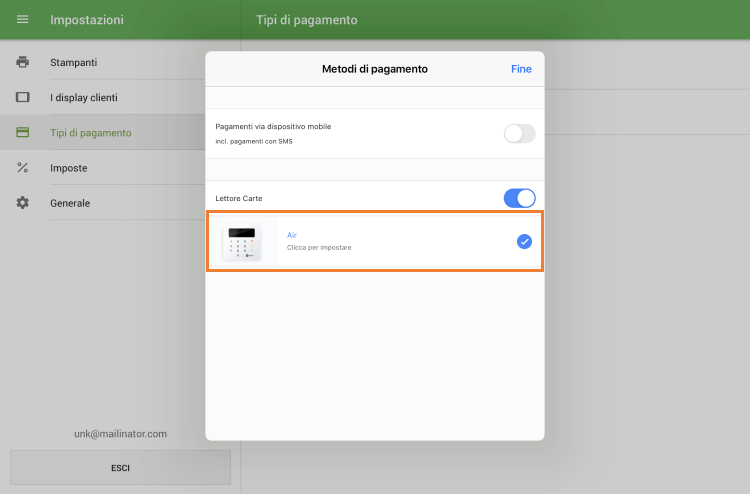Uncheck the blue checkmark on Air reader

coord(524,241)
